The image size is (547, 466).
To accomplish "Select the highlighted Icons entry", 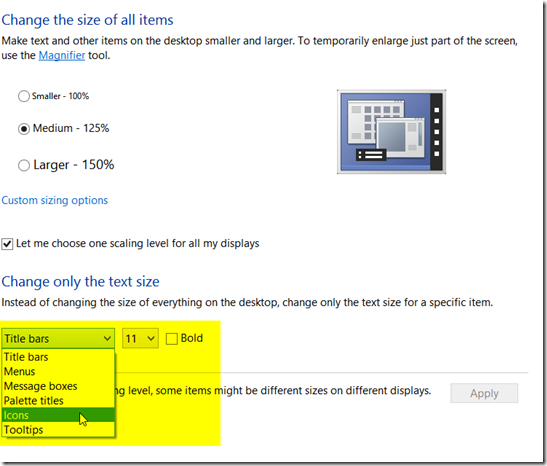I will 58,415.
